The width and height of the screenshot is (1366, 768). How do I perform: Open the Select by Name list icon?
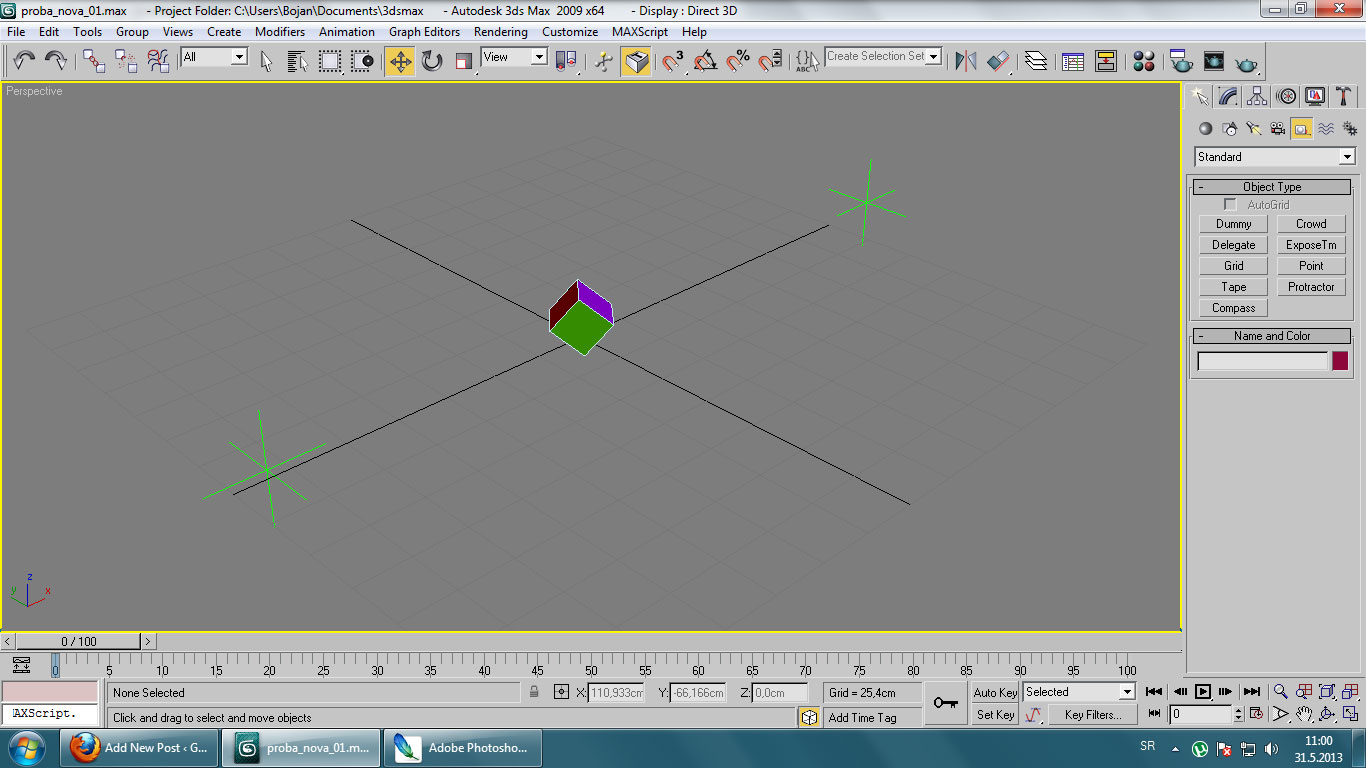pos(298,61)
